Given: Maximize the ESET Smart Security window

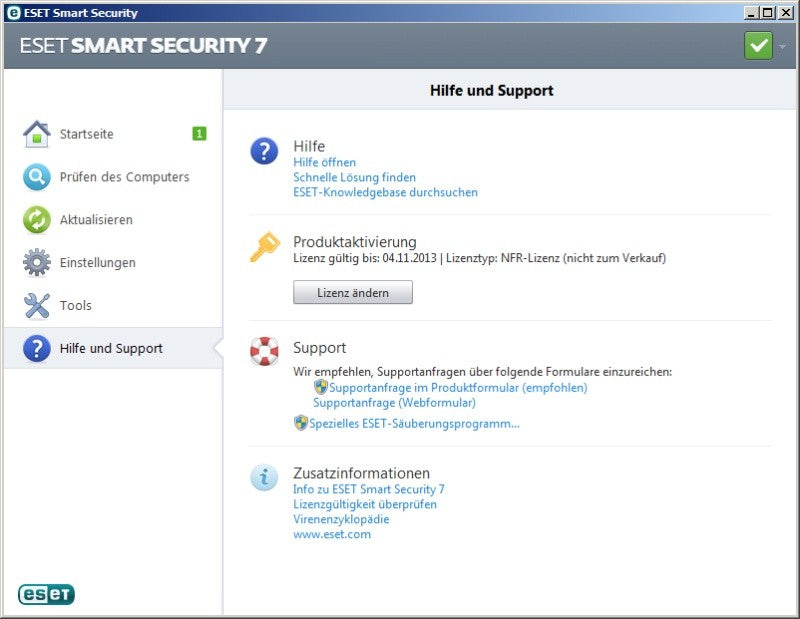Looking at the screenshot, I should 768,13.
